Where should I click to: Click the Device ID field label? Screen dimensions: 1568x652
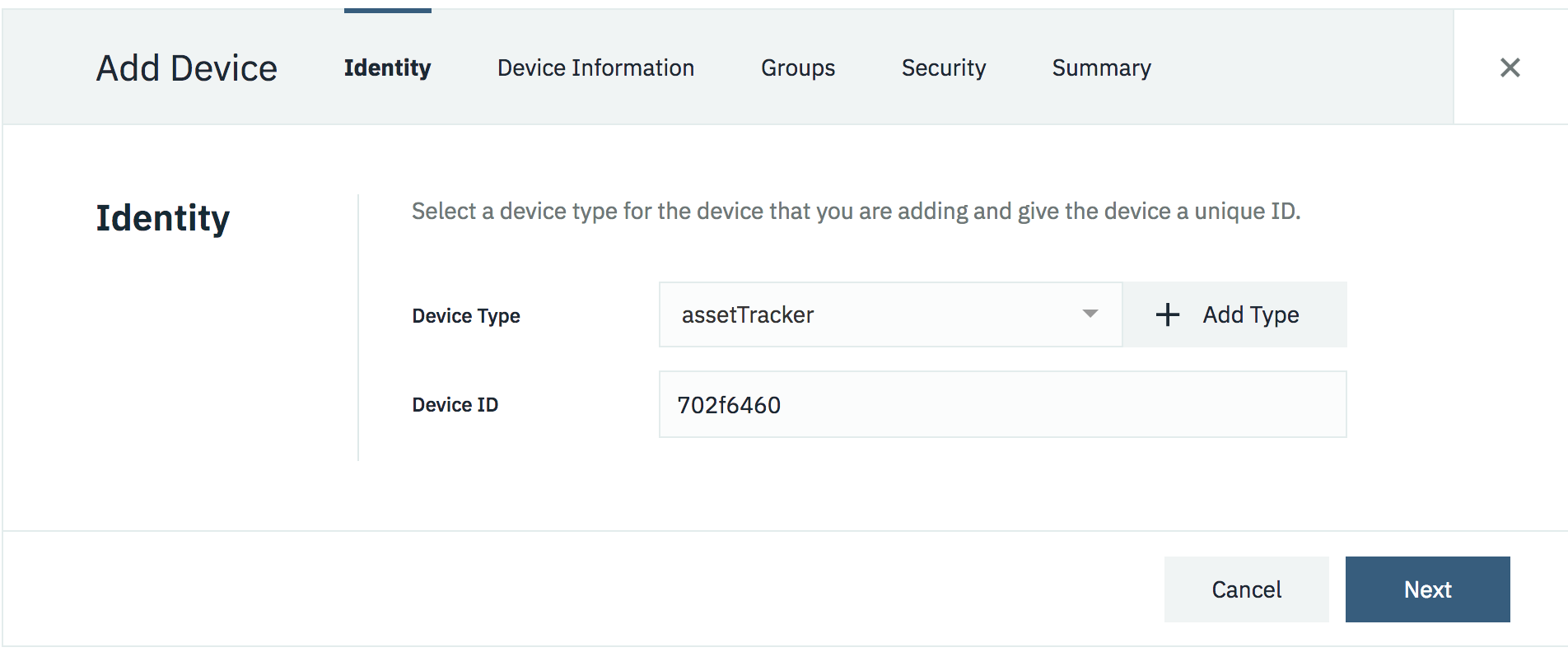[455, 405]
